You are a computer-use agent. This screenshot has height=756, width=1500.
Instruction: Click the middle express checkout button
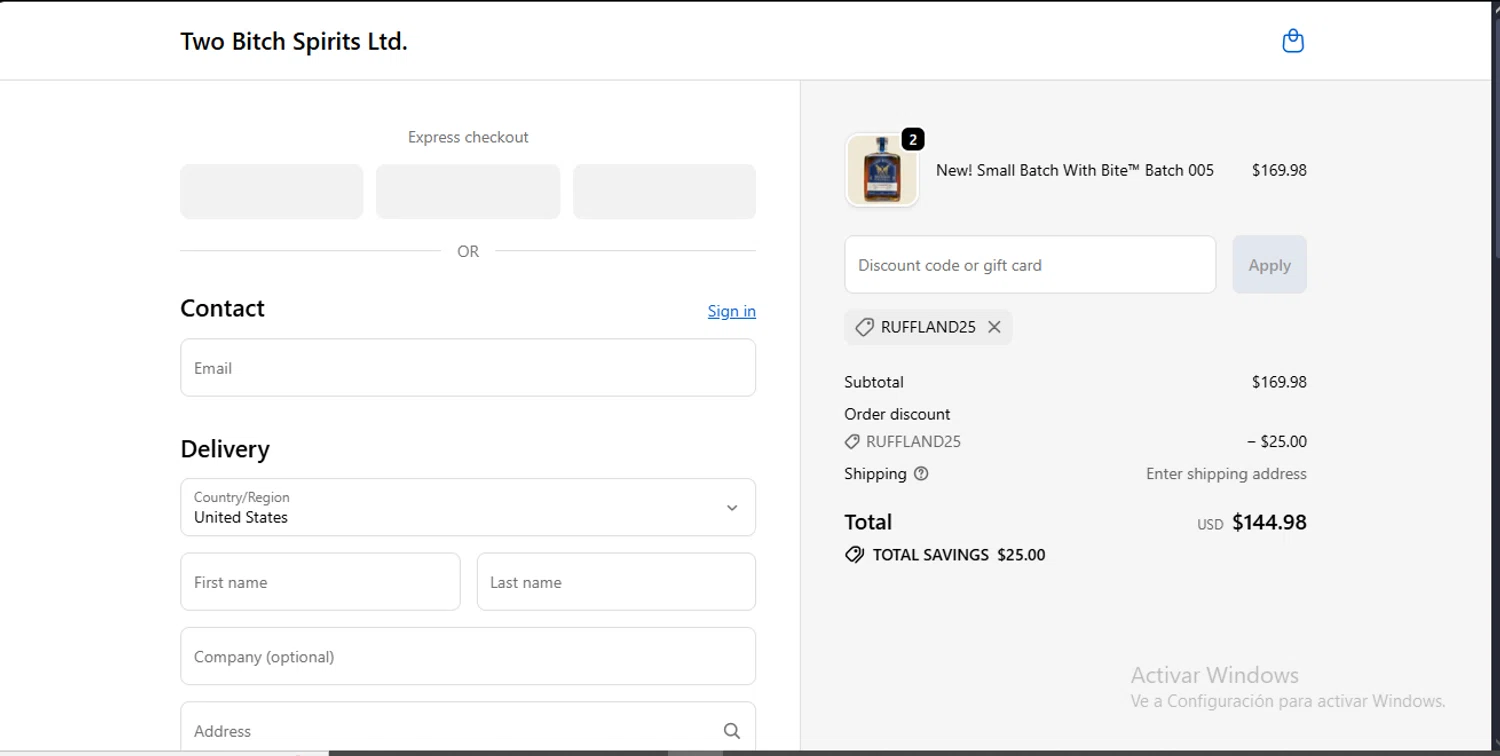click(x=468, y=192)
